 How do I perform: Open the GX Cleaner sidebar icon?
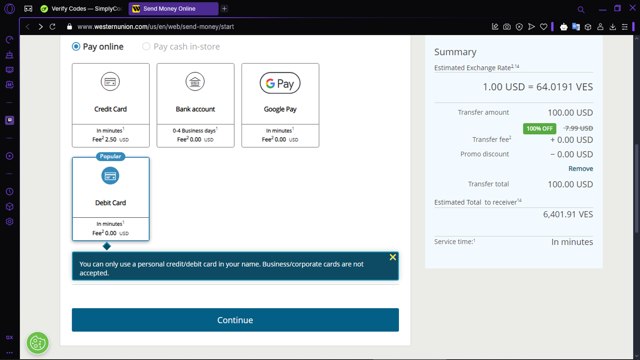tap(9, 55)
